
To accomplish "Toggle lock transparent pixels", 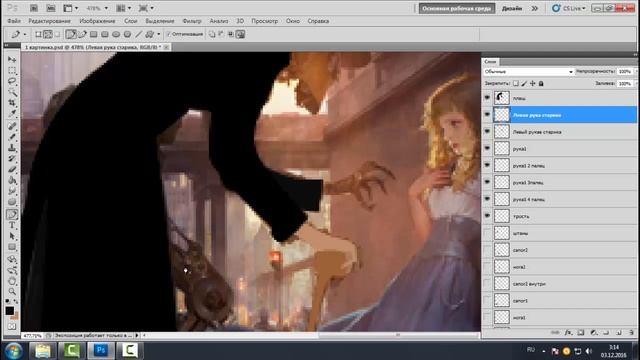I will 516,83.
